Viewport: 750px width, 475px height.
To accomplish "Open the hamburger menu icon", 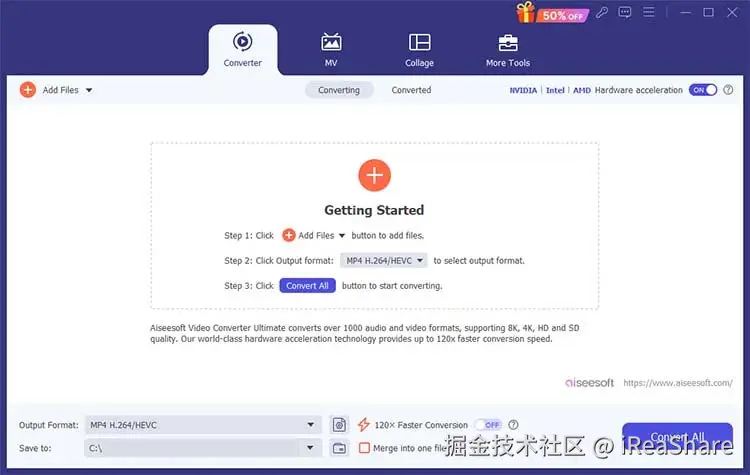I will (649, 11).
